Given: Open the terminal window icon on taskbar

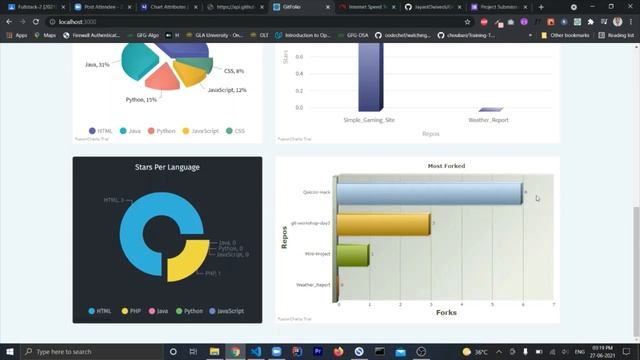Looking at the screenshot, I should pyautogui.click(x=380, y=351).
